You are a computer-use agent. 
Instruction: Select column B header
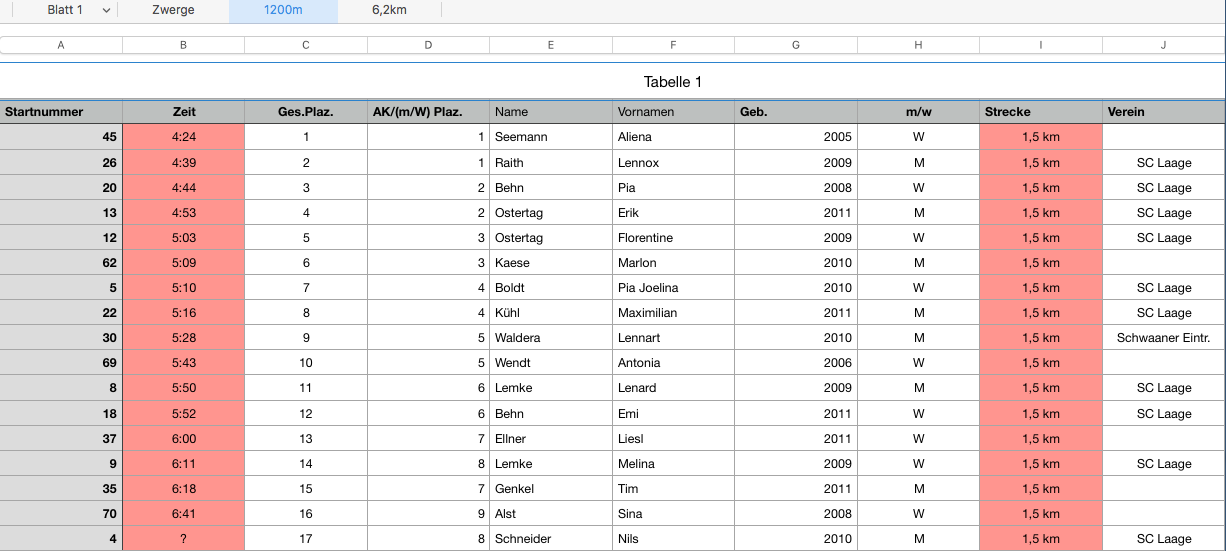[x=183, y=45]
